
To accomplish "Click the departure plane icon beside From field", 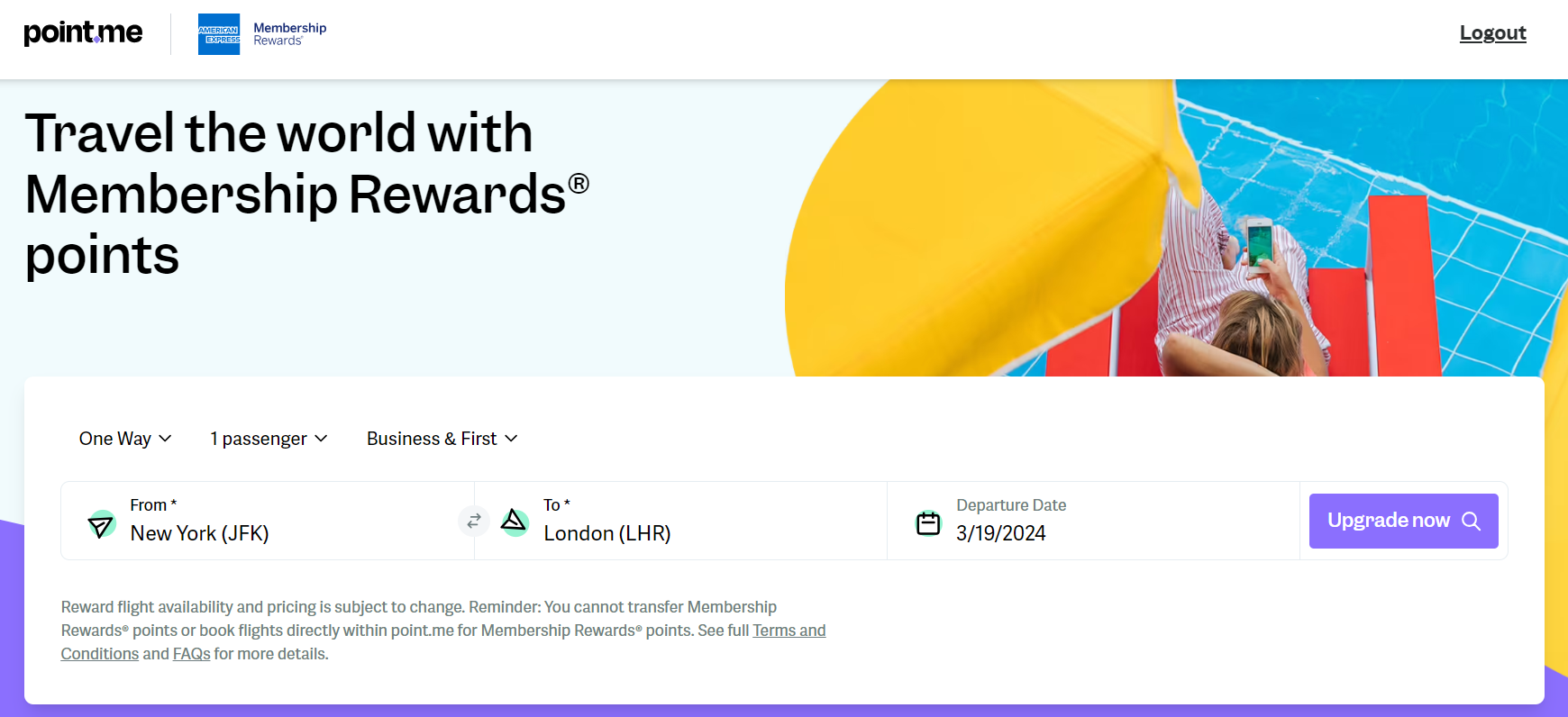I will click(x=101, y=522).
